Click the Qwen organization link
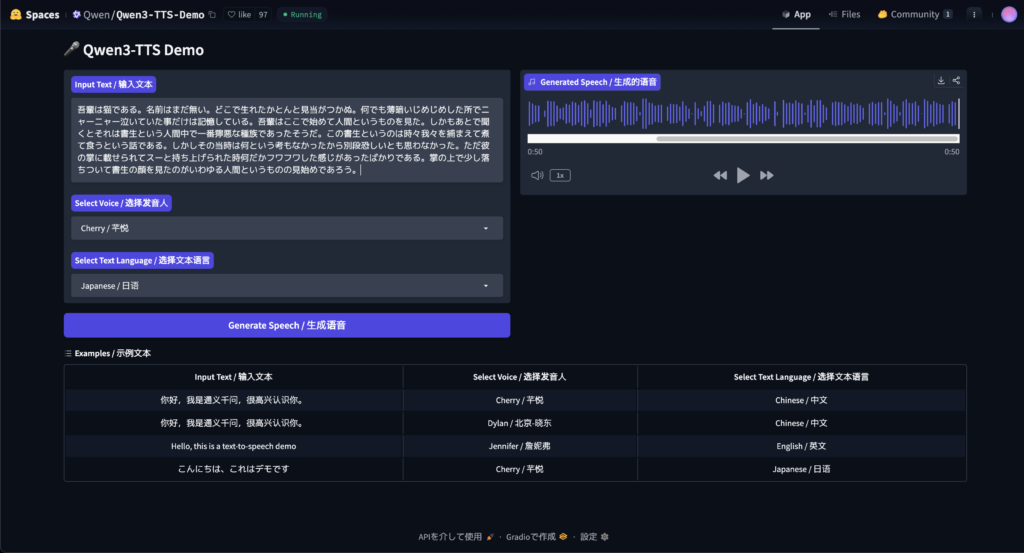Screen dimensions: 1024x553 pos(96,14)
